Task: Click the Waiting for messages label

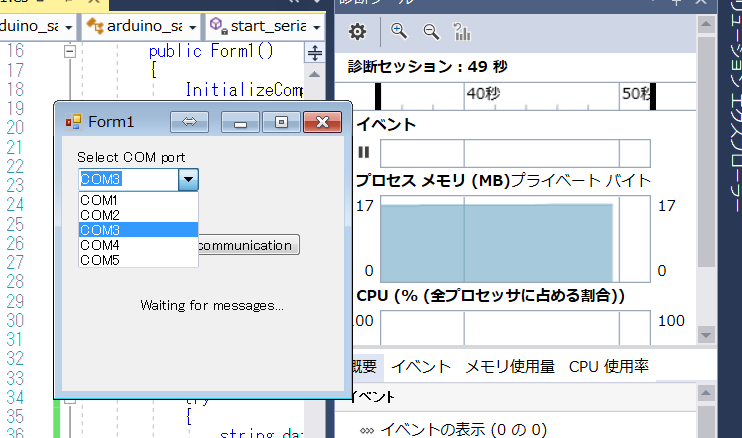Action: coord(212,306)
